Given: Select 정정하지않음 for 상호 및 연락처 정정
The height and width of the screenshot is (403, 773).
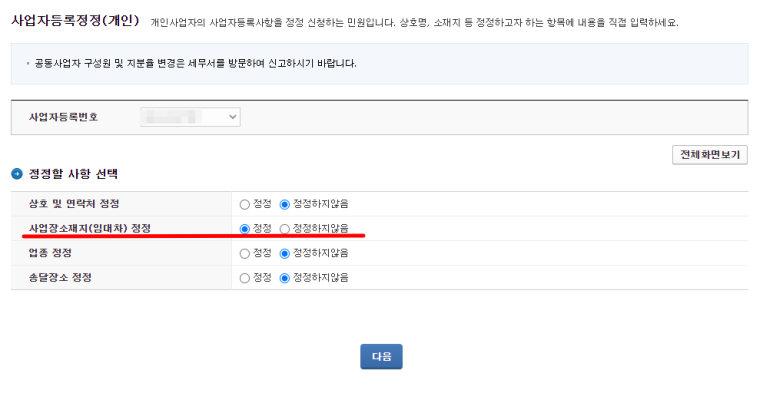Looking at the screenshot, I should click(x=285, y=204).
